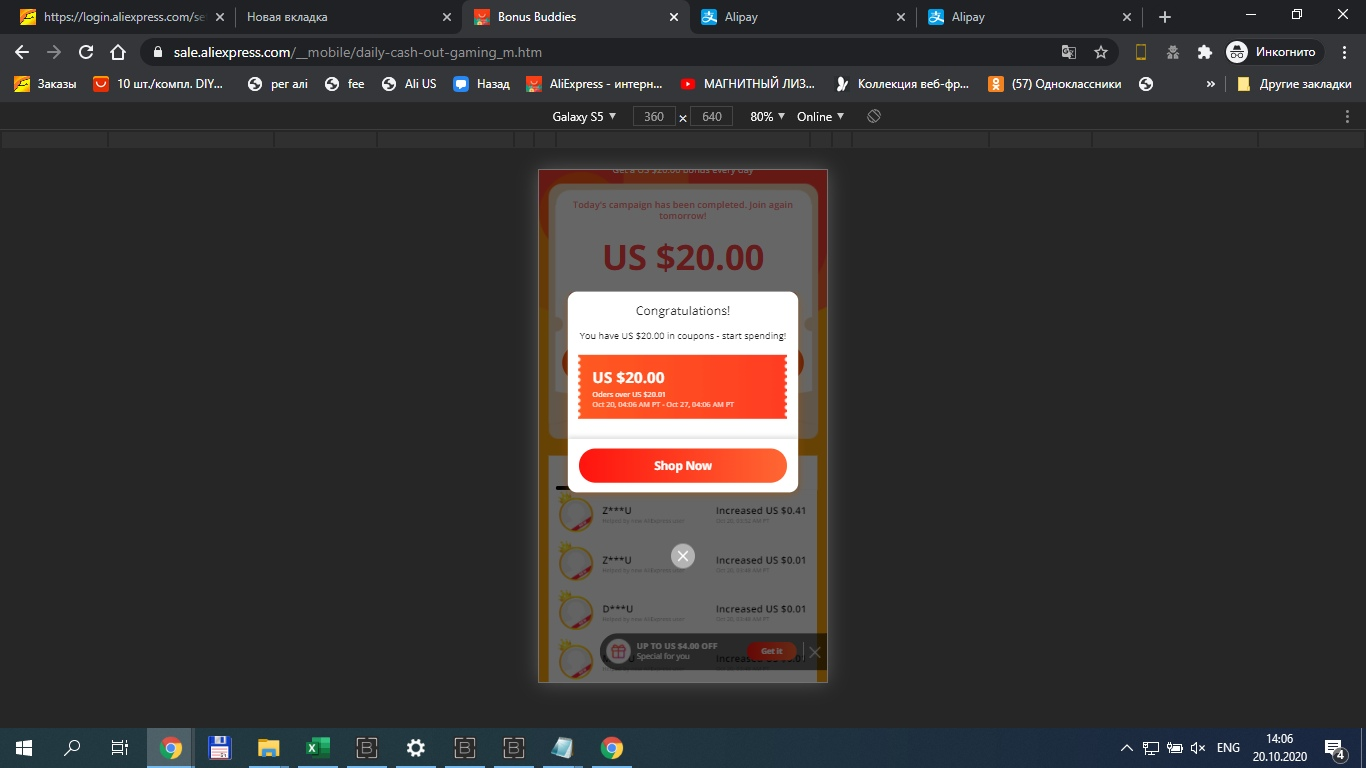
Task: Switch to the Новая вкладка tab
Action: (x=350, y=17)
